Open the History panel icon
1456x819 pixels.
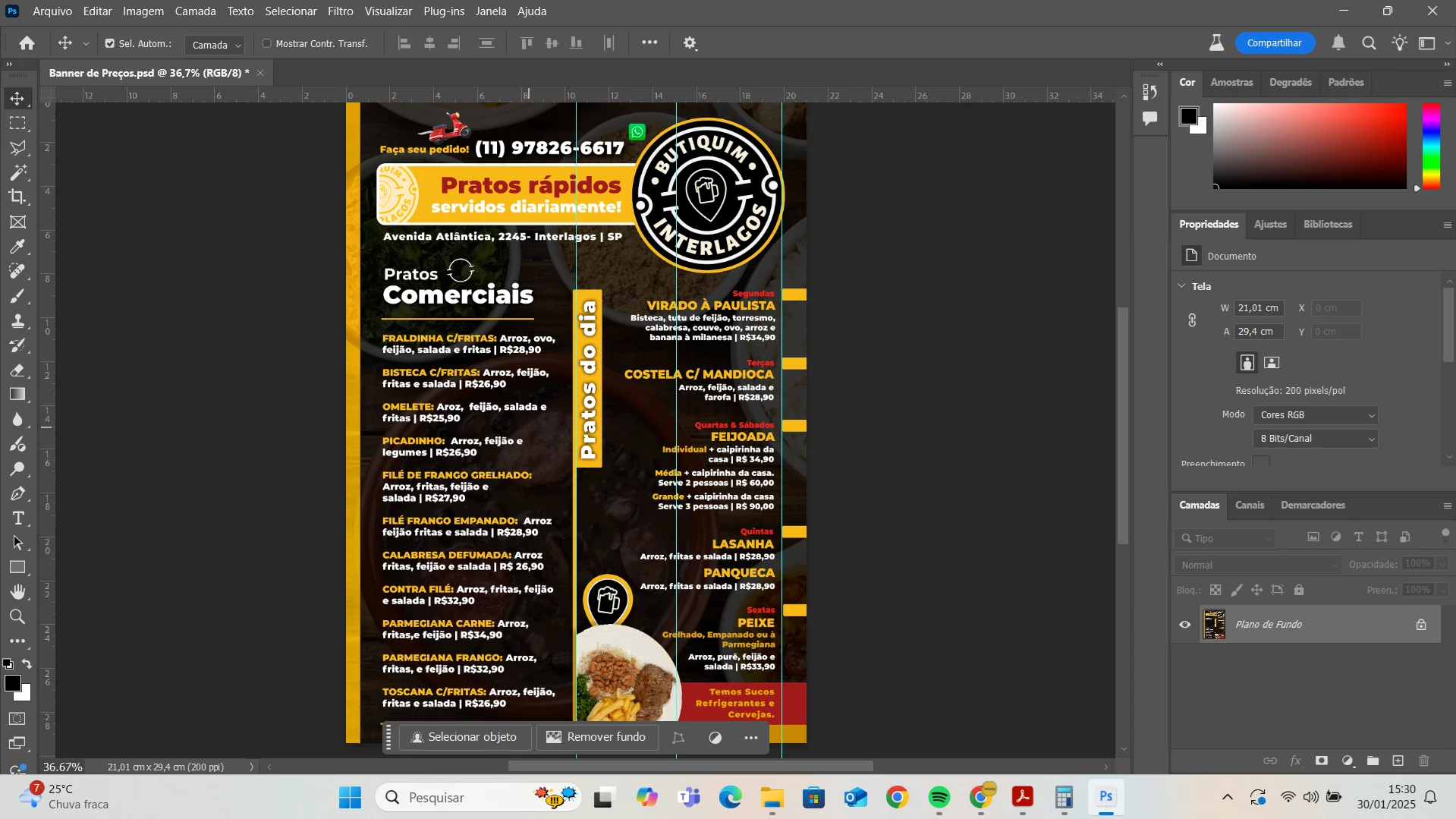click(x=1150, y=93)
